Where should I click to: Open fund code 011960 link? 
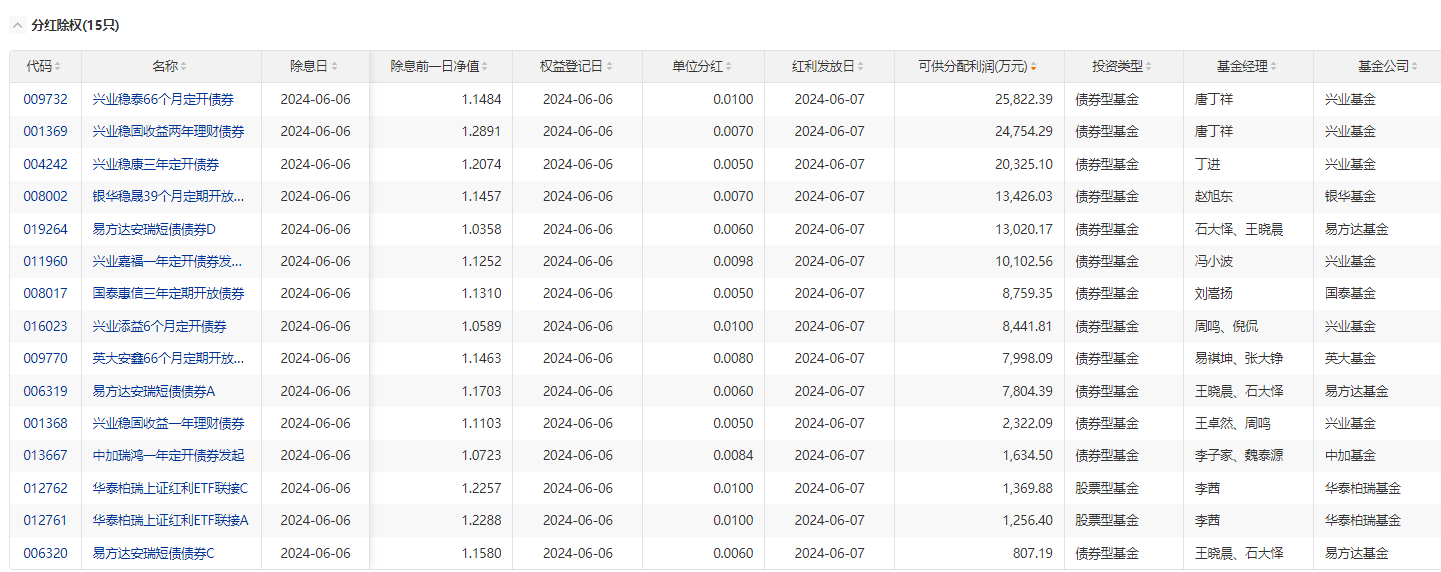[x=45, y=261]
